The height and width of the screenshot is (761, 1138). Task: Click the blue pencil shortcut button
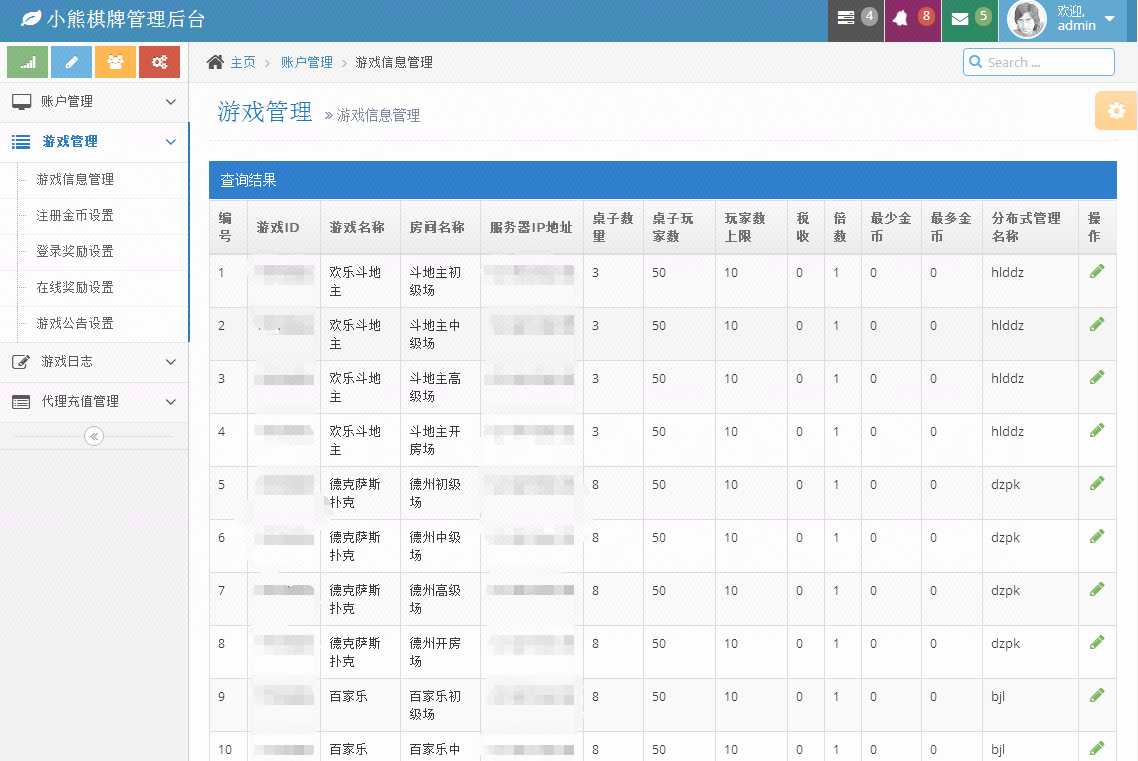click(x=71, y=62)
